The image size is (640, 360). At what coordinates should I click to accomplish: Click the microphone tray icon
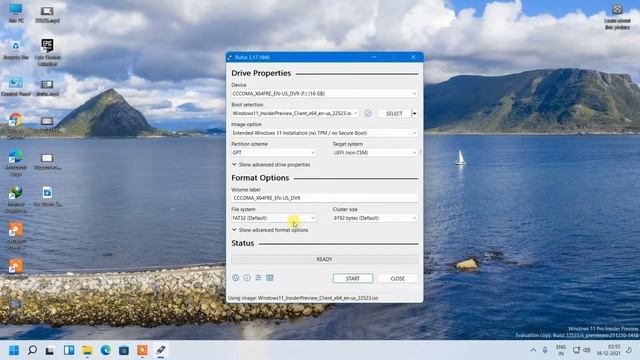click(x=545, y=350)
